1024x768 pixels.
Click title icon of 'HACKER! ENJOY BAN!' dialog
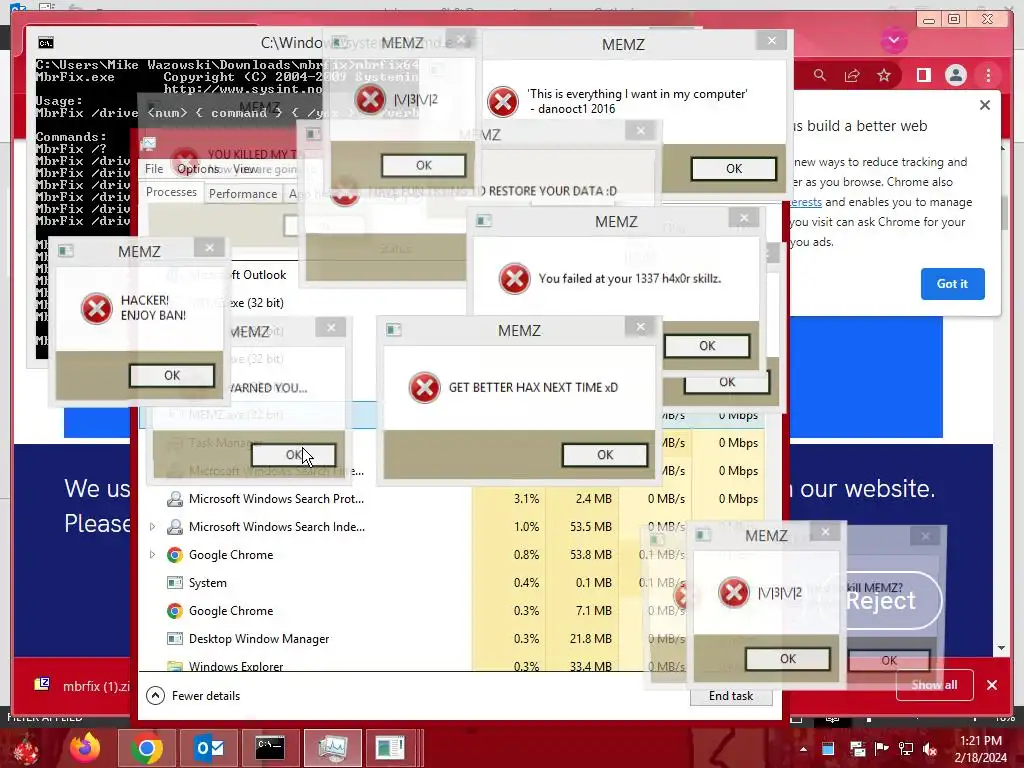[65, 251]
